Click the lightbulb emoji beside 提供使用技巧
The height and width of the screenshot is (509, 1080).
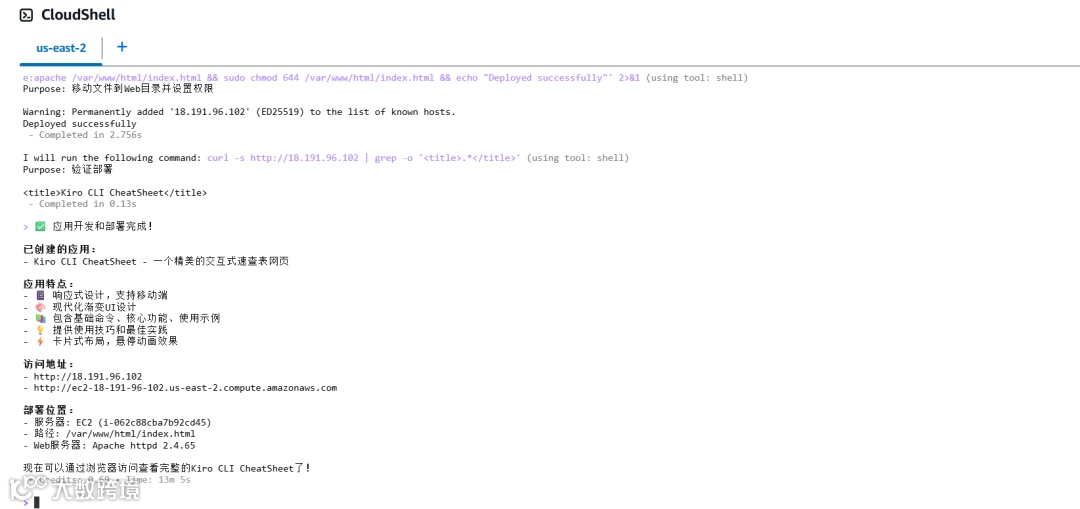[x=40, y=330]
